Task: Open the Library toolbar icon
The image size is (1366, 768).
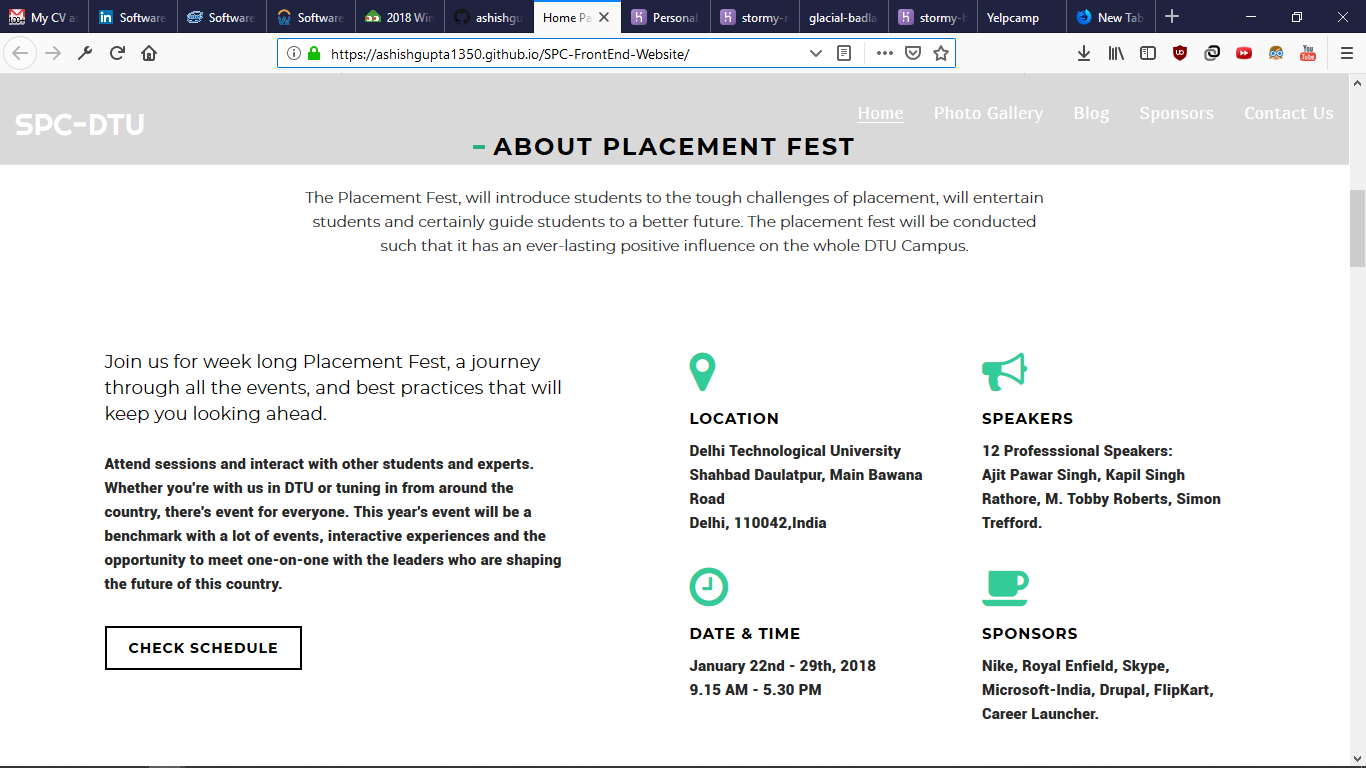Action: coord(1115,53)
